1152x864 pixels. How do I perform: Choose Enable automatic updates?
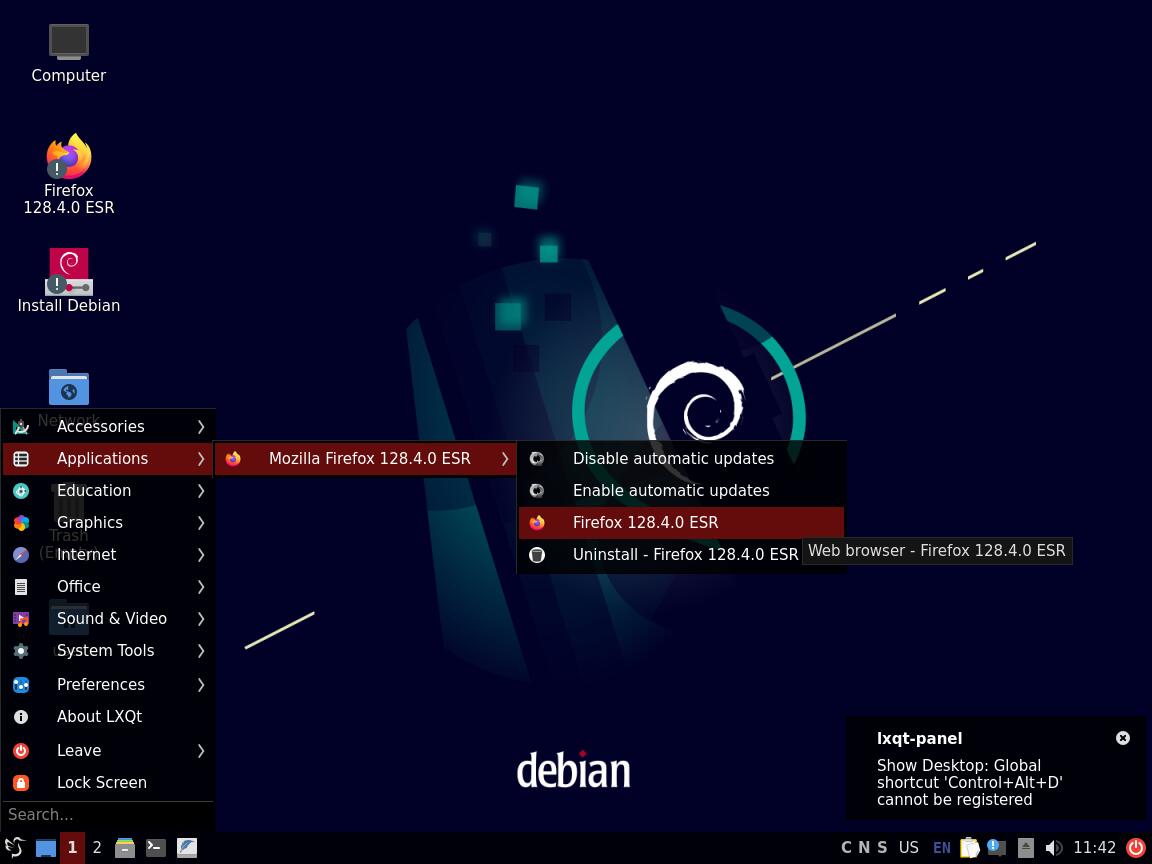coord(681,491)
